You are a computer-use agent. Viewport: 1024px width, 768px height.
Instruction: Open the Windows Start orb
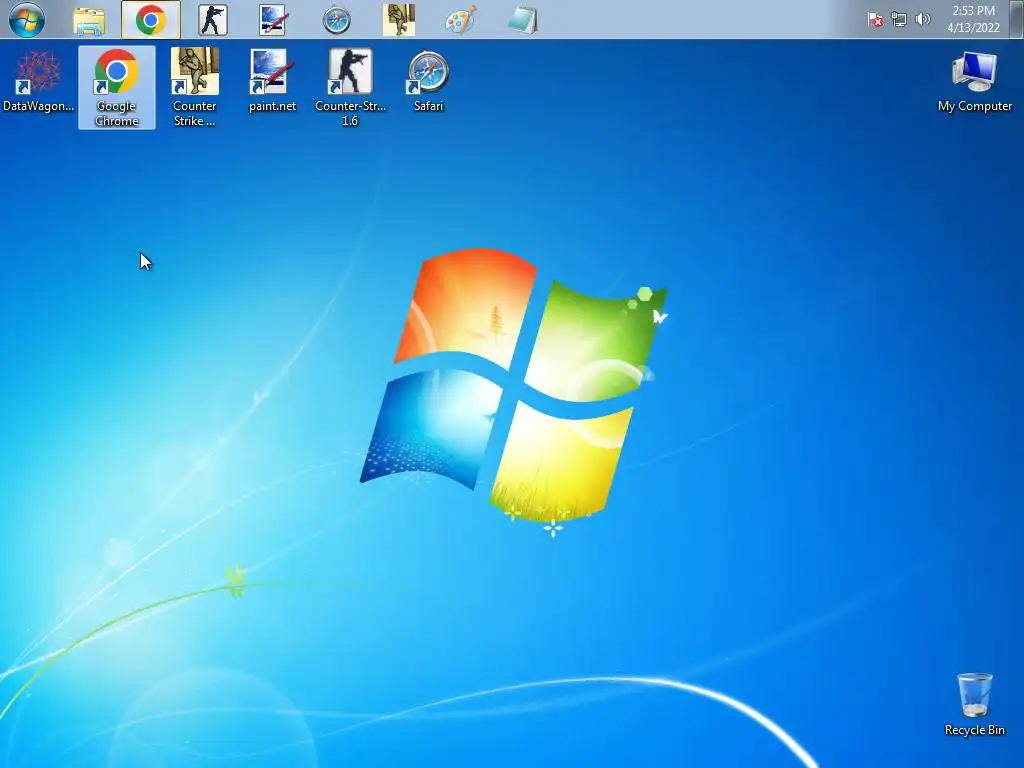(27, 20)
